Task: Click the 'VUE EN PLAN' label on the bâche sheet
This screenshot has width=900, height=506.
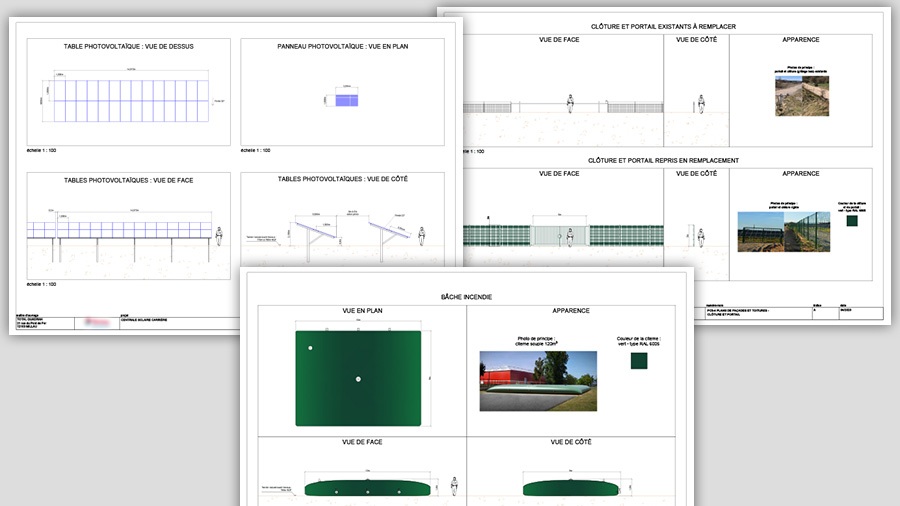Action: coord(362,310)
